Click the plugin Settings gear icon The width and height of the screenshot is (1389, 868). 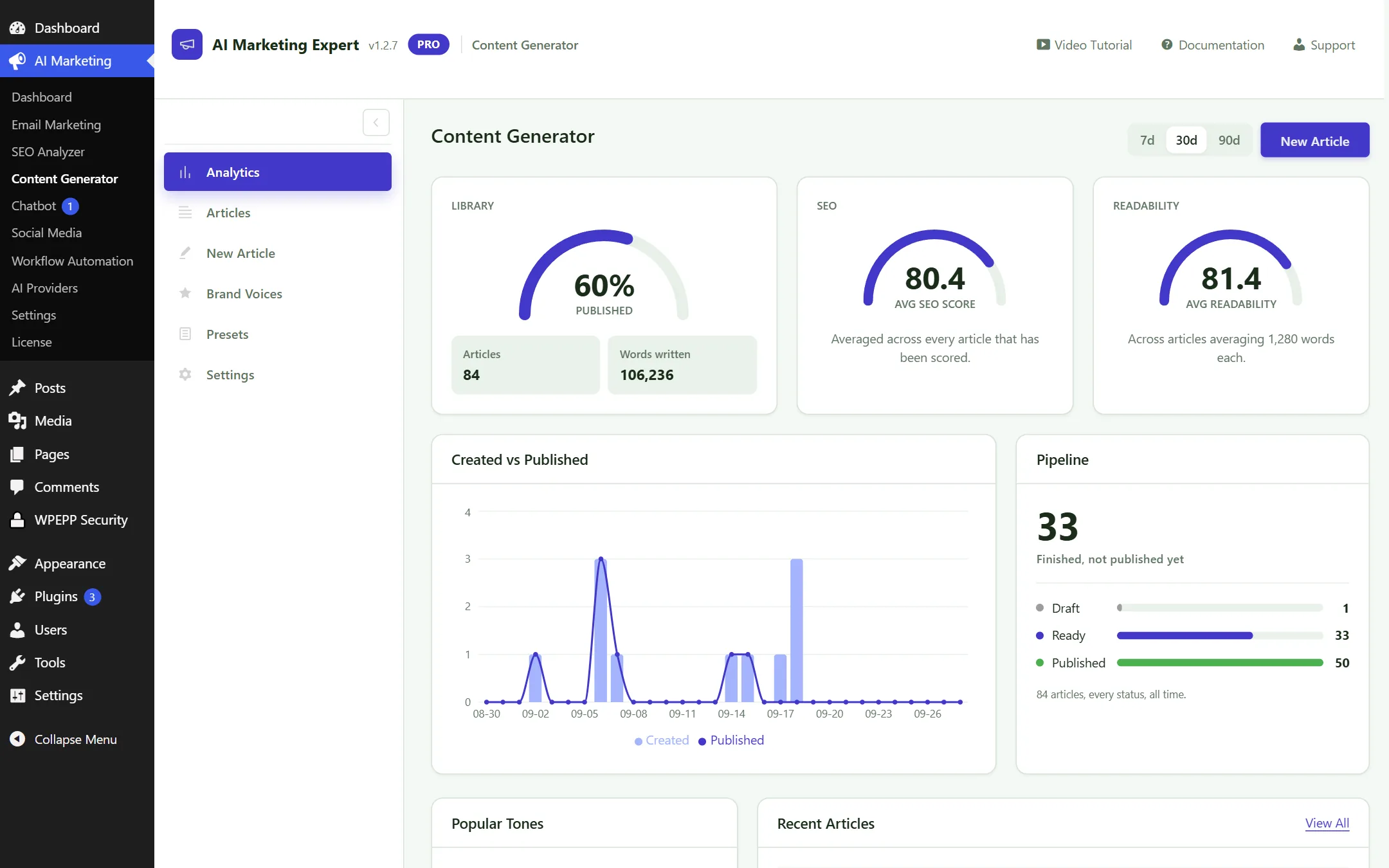click(185, 375)
